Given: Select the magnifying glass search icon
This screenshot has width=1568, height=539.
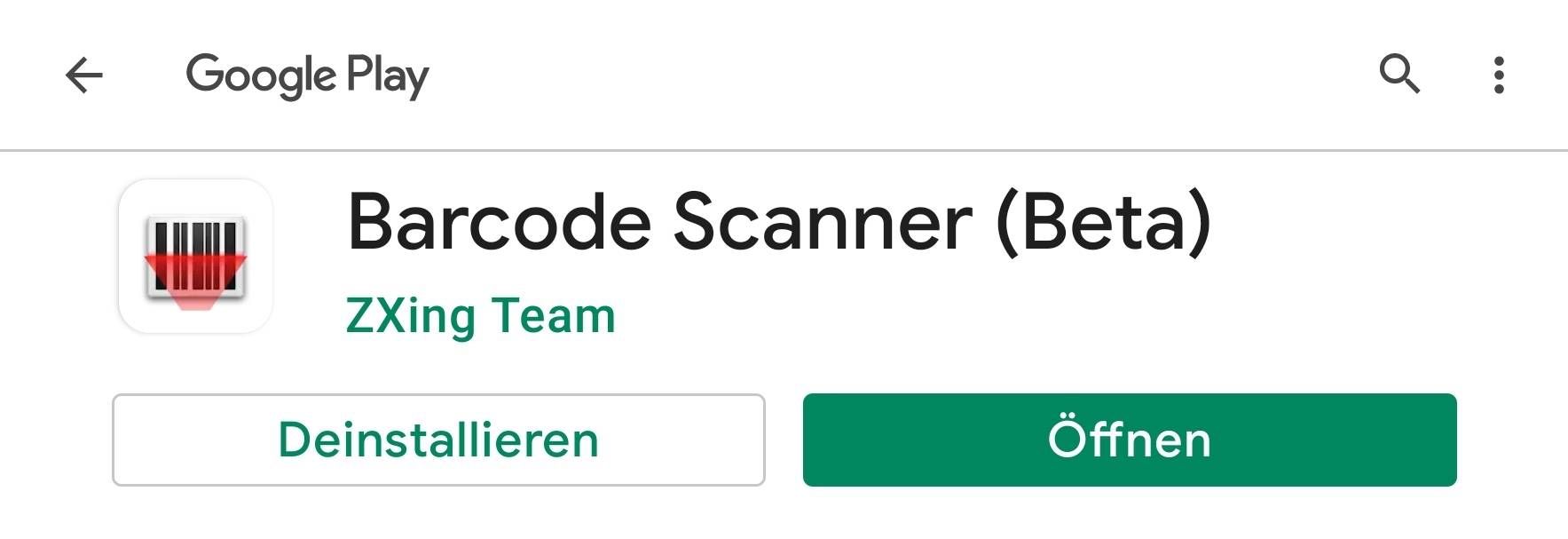Looking at the screenshot, I should [1399, 74].
